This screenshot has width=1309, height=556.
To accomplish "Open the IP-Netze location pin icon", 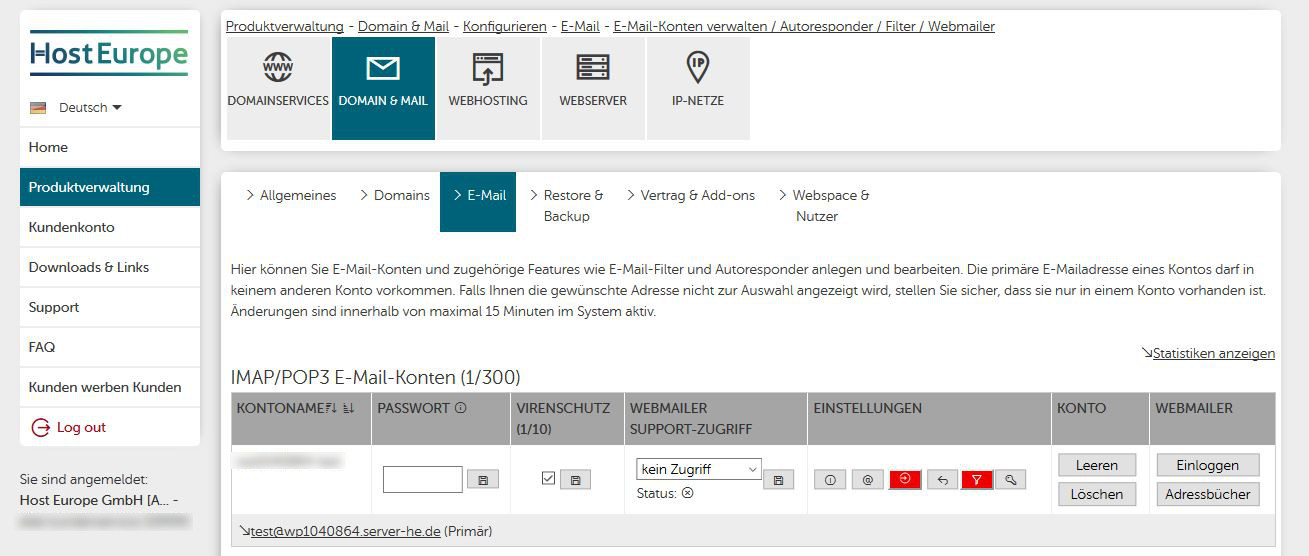I will tap(698, 68).
